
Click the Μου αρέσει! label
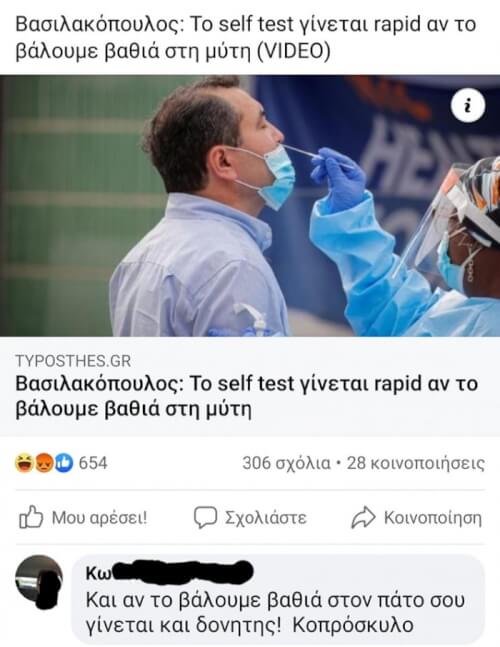point(99,517)
